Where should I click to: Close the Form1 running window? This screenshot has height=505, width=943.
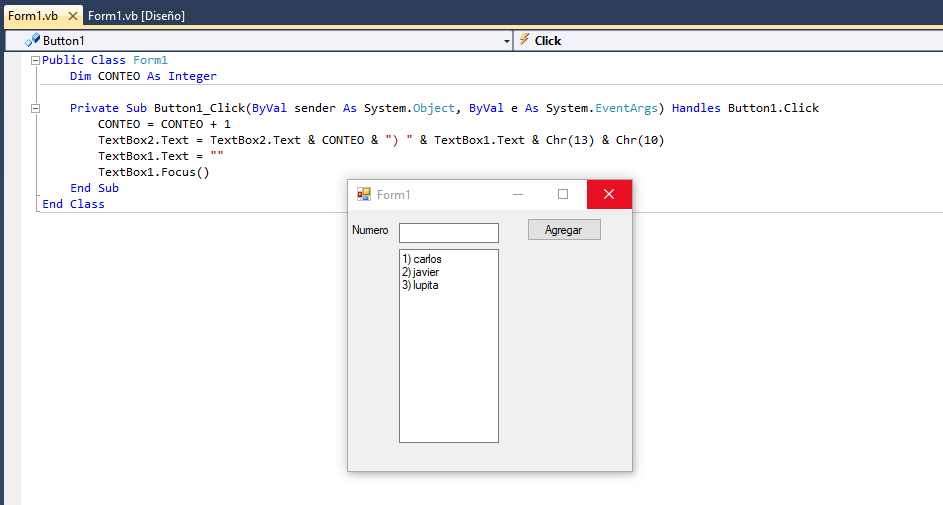tap(609, 194)
